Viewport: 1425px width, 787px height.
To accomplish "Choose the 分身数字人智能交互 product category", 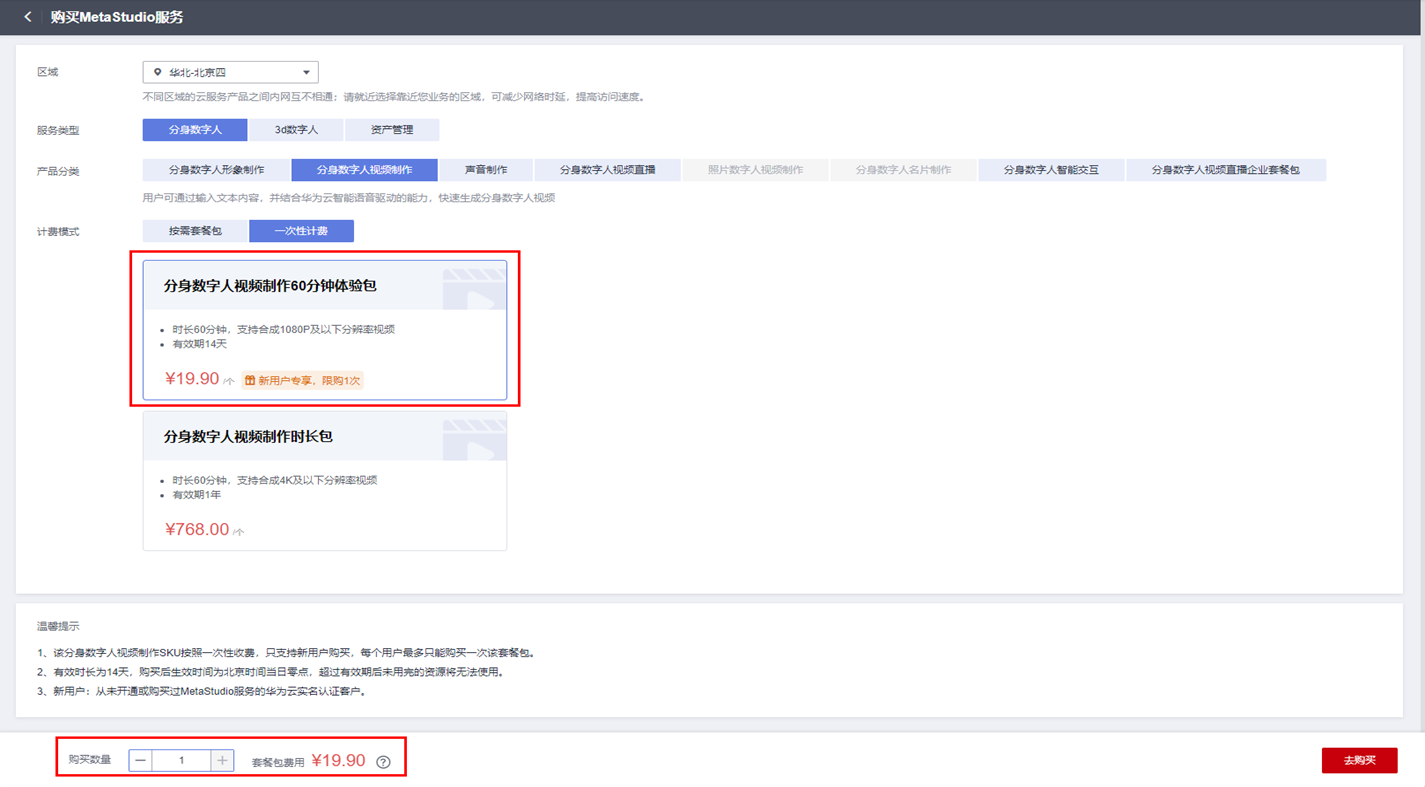I will tap(1051, 170).
